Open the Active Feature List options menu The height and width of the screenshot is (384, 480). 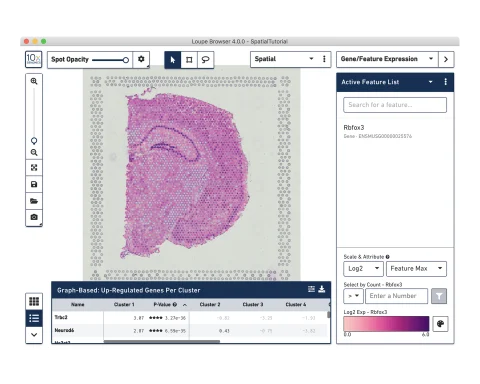point(446,82)
